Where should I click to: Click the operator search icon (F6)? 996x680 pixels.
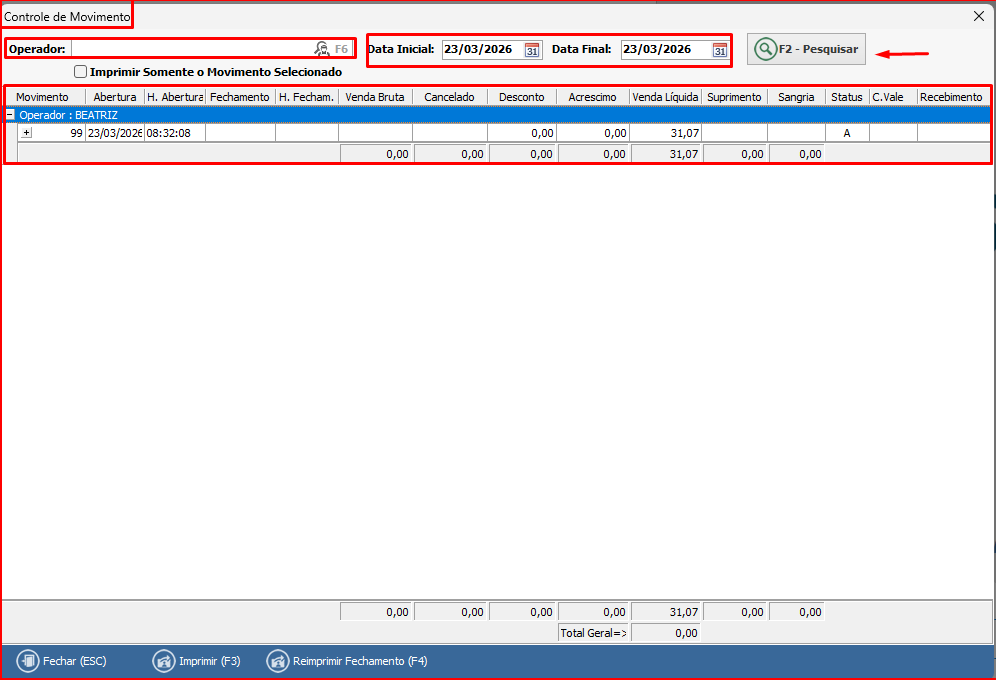(x=322, y=48)
